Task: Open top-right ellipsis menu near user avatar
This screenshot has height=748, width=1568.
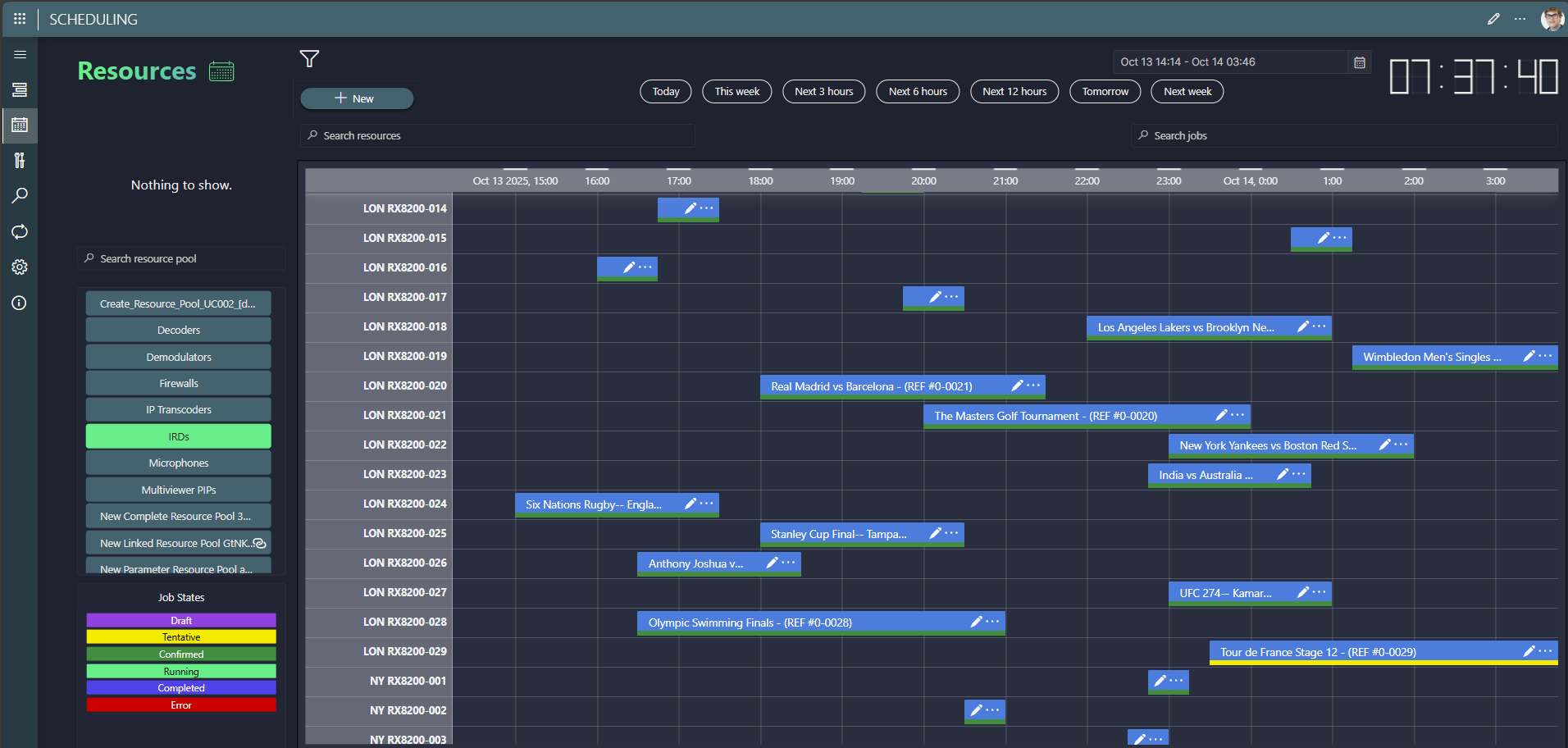Action: pyautogui.click(x=1520, y=19)
